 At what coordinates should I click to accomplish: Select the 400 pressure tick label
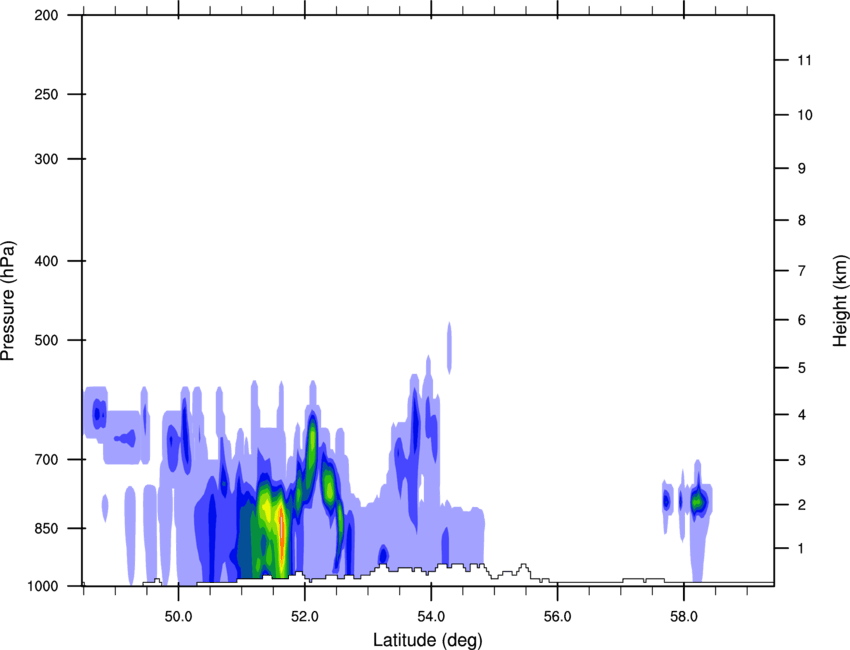pyautogui.click(x=47, y=261)
